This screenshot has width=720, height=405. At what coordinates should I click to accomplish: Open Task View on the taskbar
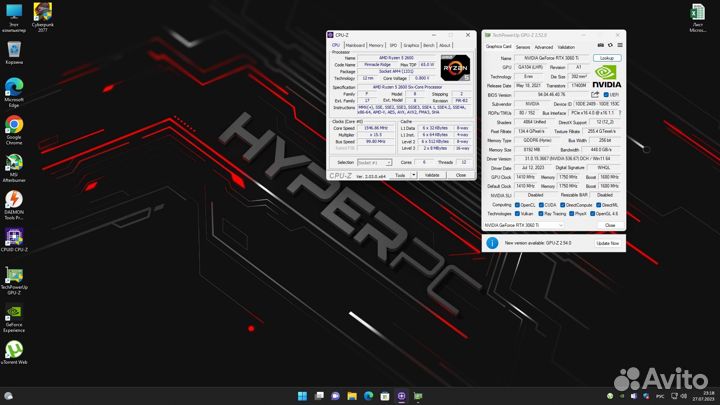tap(319, 396)
